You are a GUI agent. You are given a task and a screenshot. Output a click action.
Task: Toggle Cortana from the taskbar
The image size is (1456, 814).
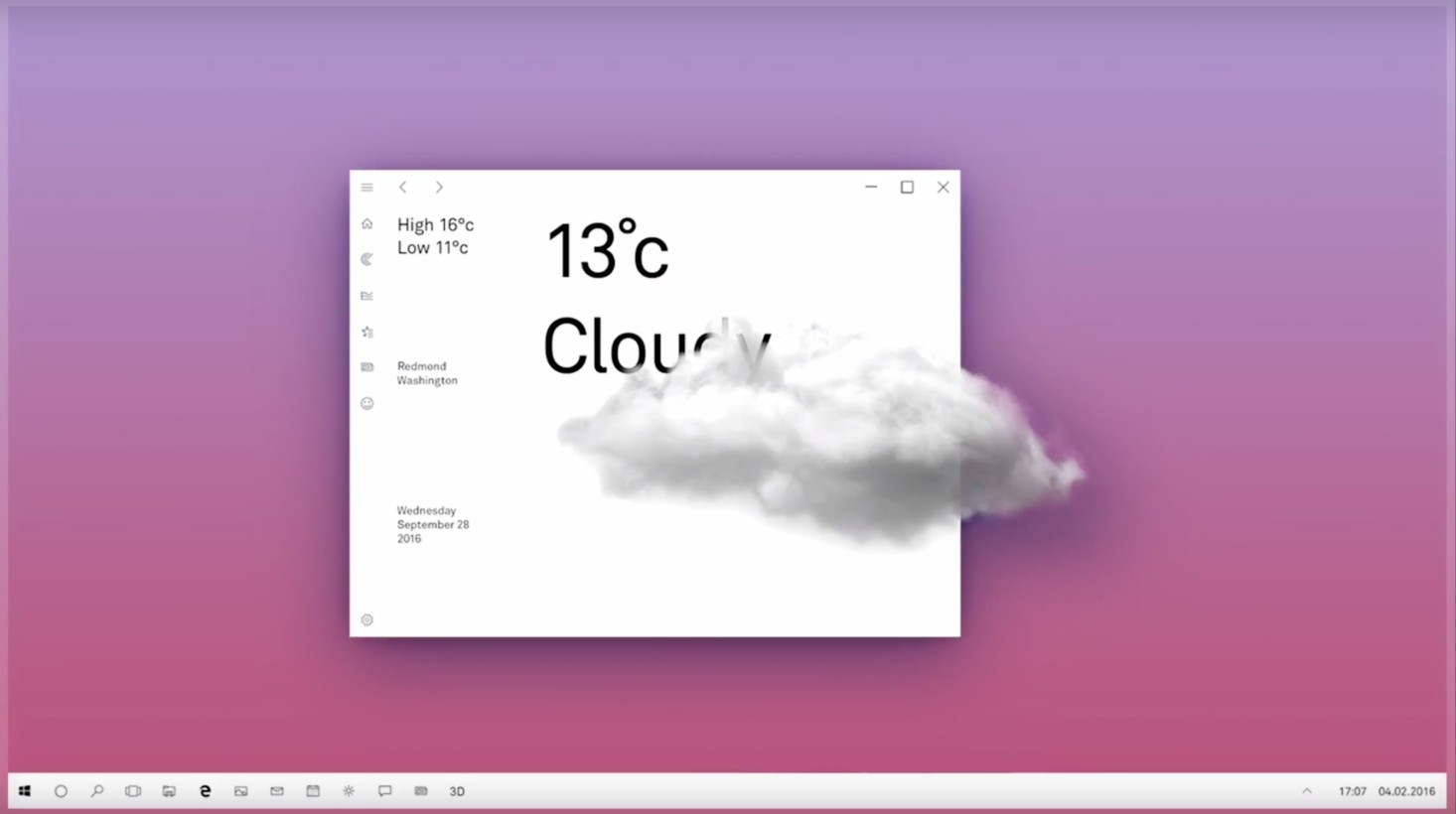point(61,790)
